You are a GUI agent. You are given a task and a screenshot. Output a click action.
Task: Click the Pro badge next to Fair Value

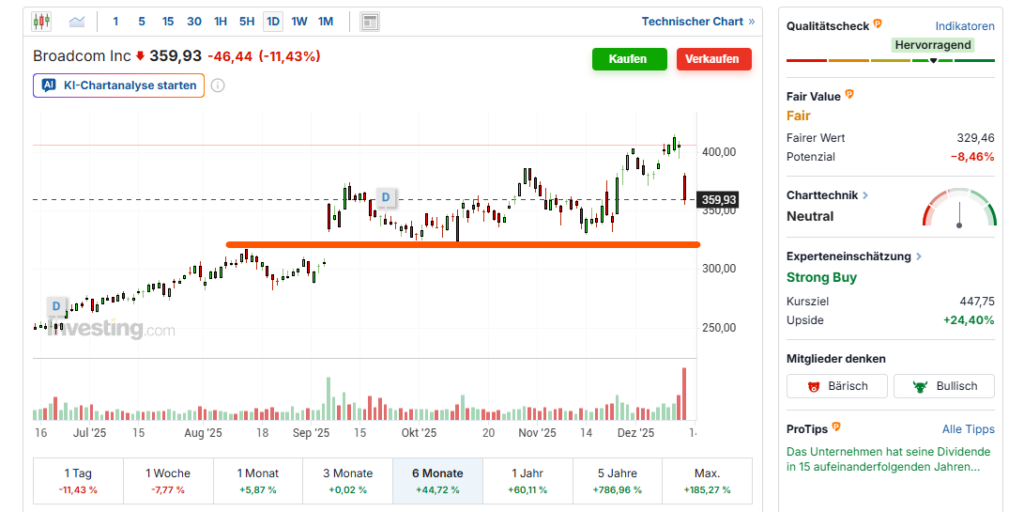(x=850, y=95)
